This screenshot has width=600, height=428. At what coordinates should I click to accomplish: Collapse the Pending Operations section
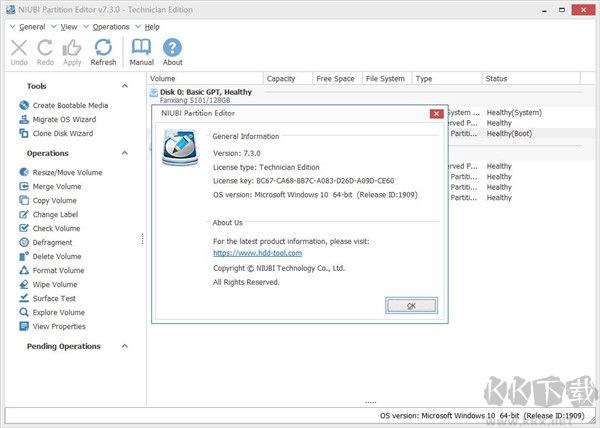click(x=125, y=346)
